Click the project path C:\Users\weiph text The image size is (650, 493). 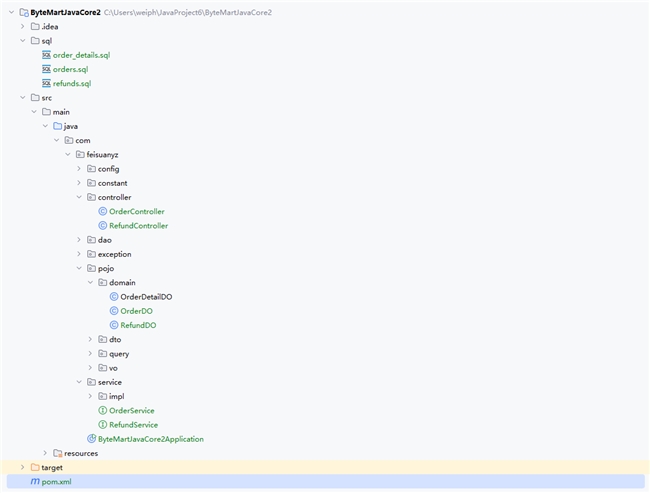(x=188, y=12)
